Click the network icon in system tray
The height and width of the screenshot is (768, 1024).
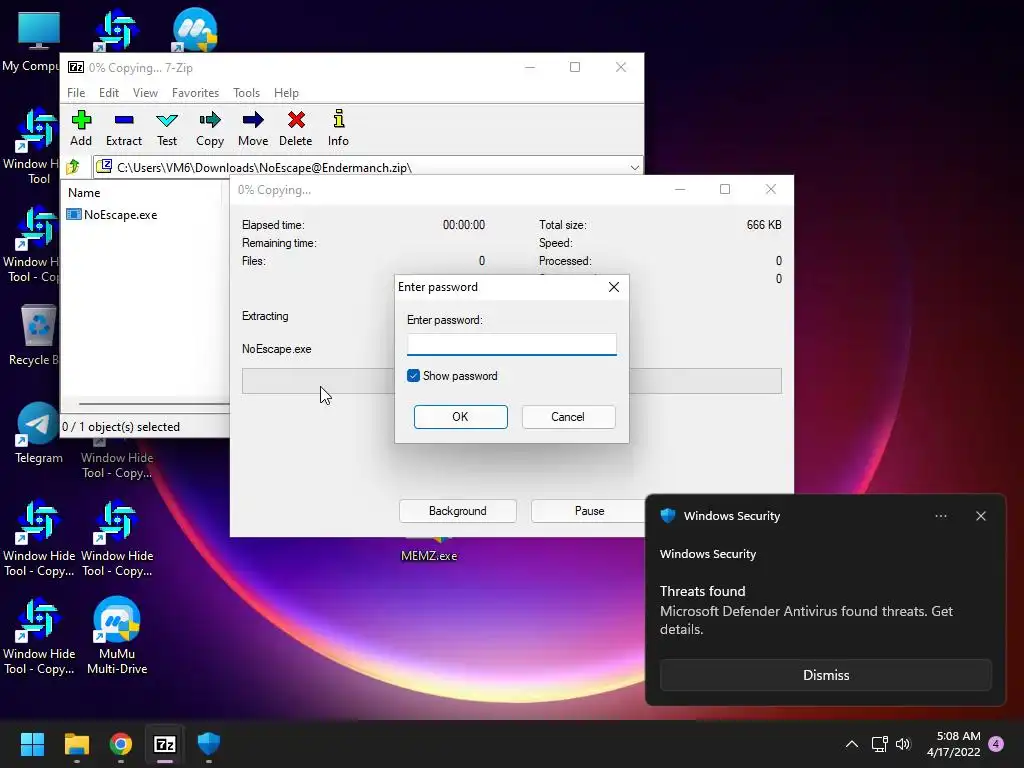[879, 744]
